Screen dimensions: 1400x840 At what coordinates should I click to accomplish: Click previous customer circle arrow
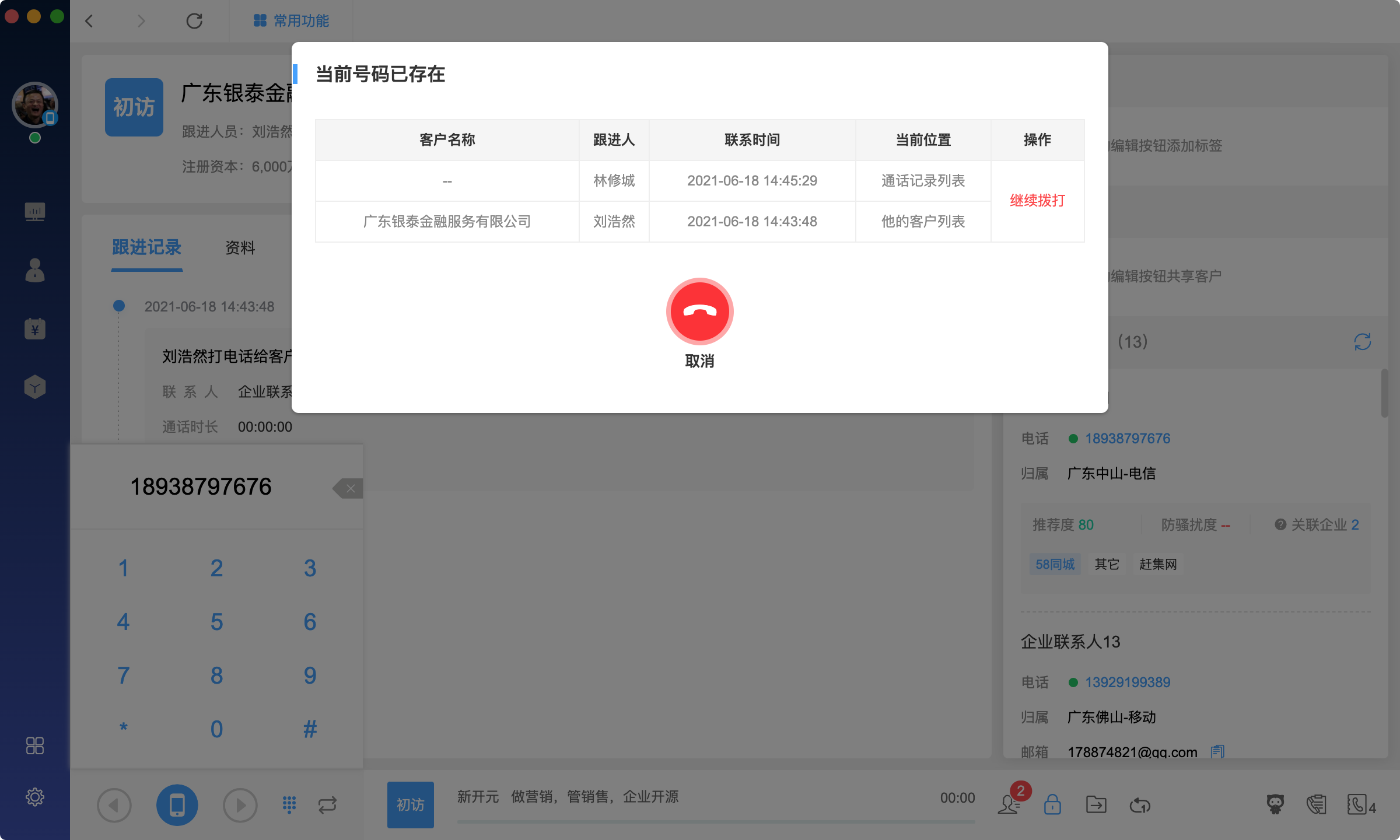(114, 805)
